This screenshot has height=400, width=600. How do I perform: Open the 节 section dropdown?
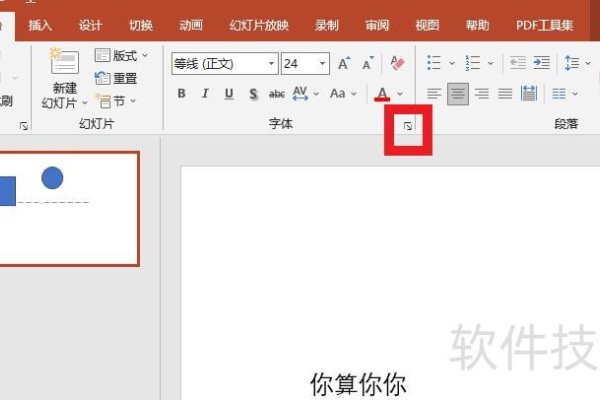116,101
